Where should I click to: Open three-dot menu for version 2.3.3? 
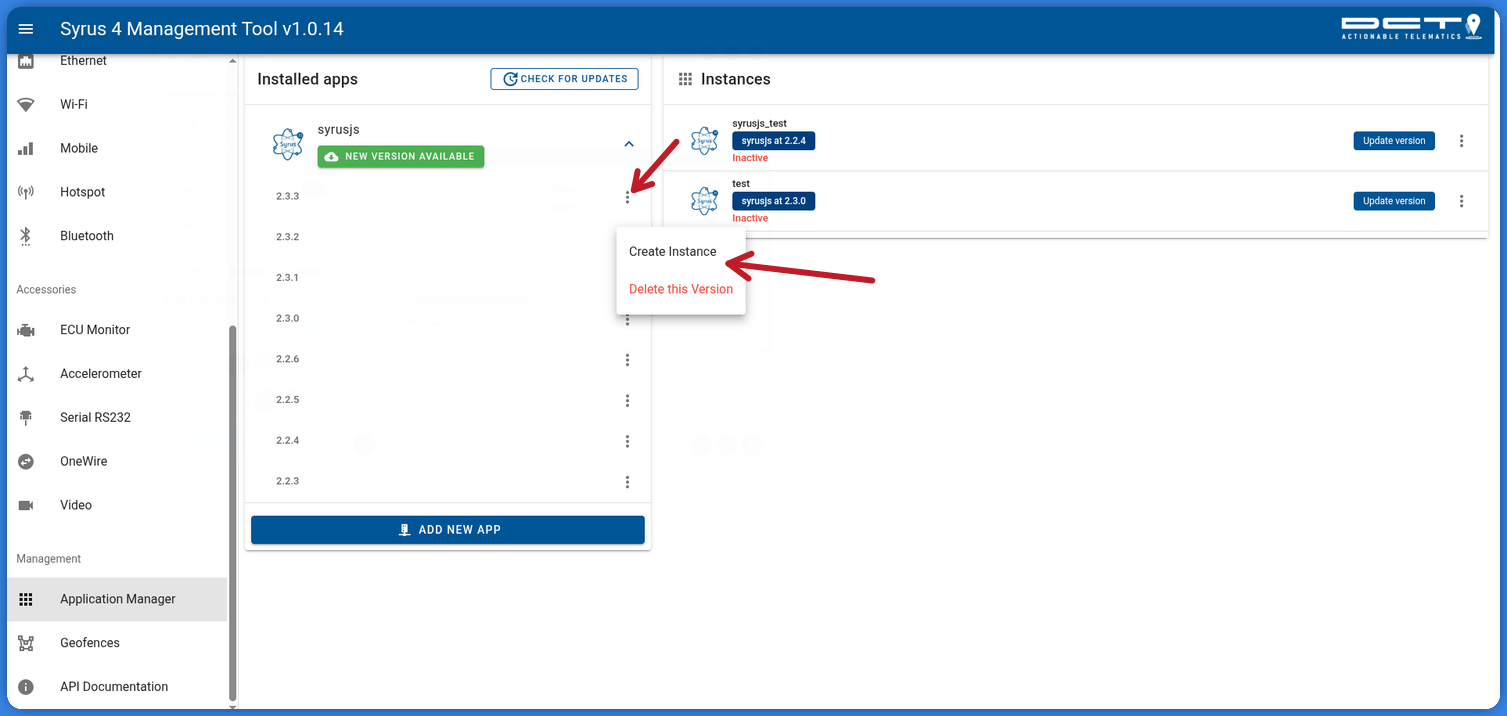coord(627,197)
